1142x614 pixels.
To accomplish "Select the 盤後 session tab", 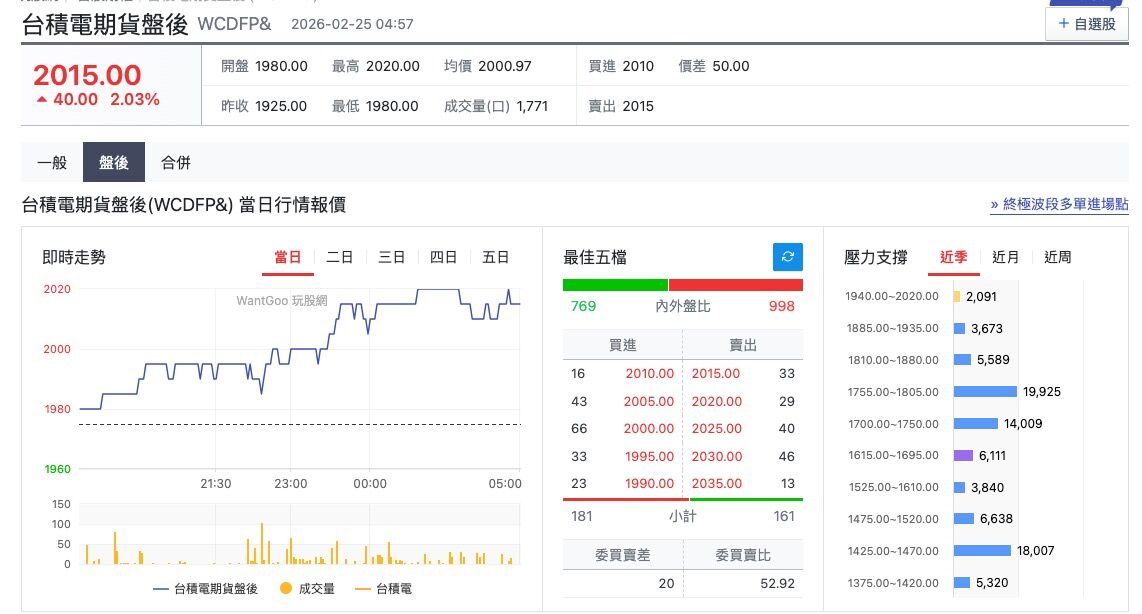I will coord(114,162).
